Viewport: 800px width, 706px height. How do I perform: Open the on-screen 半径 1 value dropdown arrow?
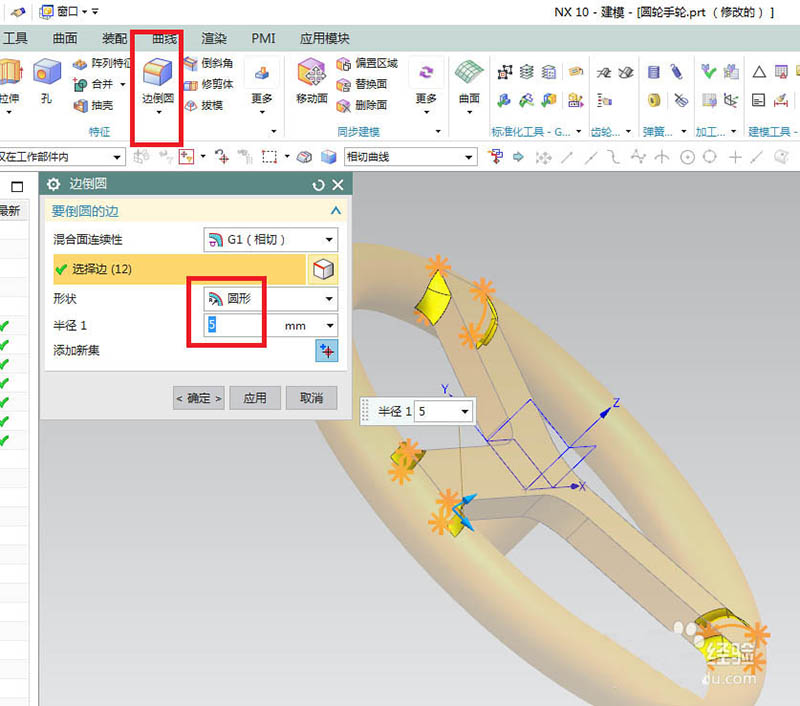click(x=465, y=411)
